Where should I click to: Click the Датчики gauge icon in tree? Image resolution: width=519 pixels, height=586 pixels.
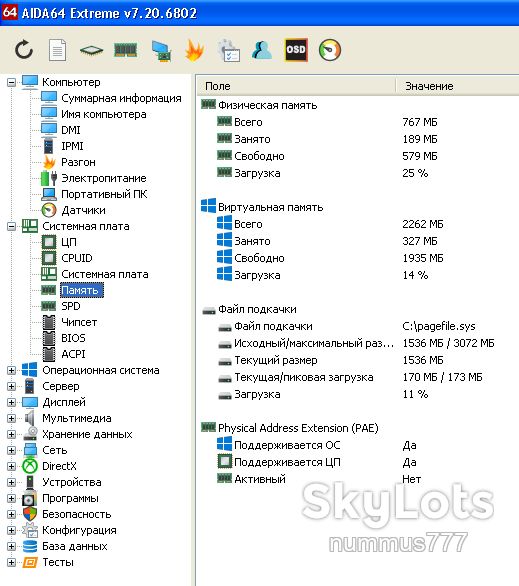(49, 210)
